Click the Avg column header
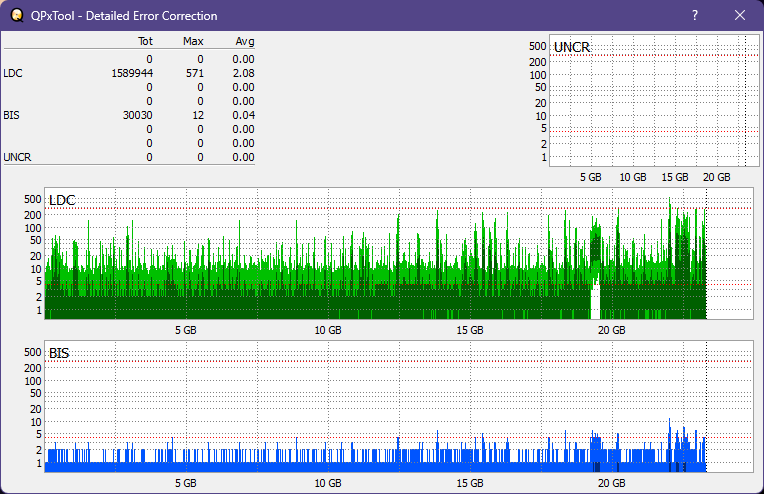Image resolution: width=764 pixels, height=494 pixels. [245, 41]
